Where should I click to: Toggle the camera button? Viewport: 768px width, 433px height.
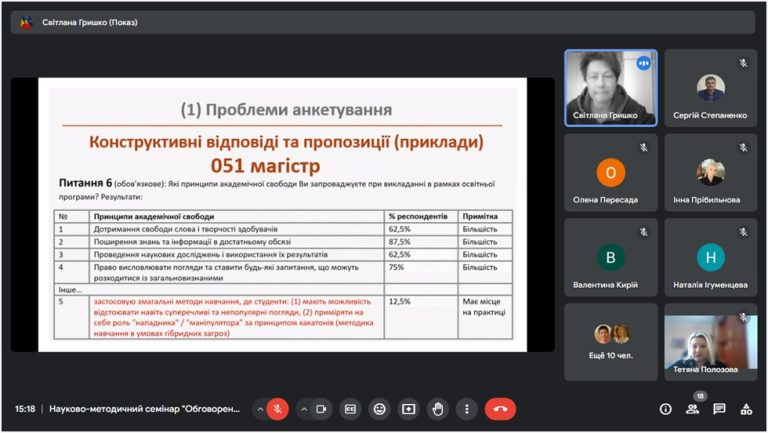click(x=321, y=409)
